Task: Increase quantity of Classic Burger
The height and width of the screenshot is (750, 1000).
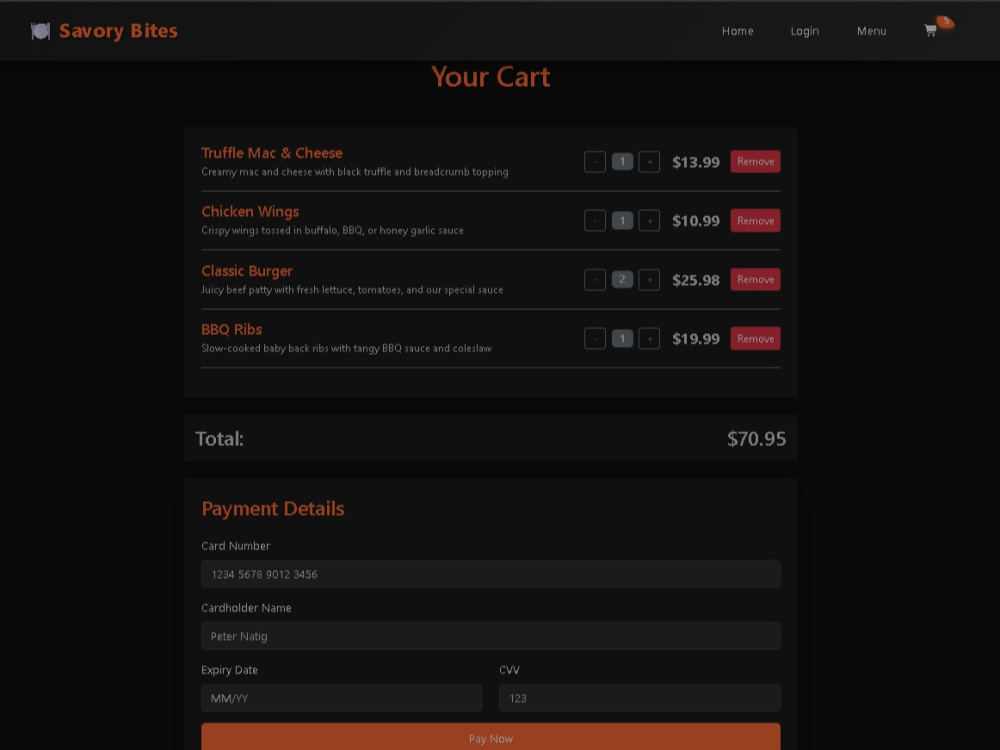Action: [x=649, y=279]
